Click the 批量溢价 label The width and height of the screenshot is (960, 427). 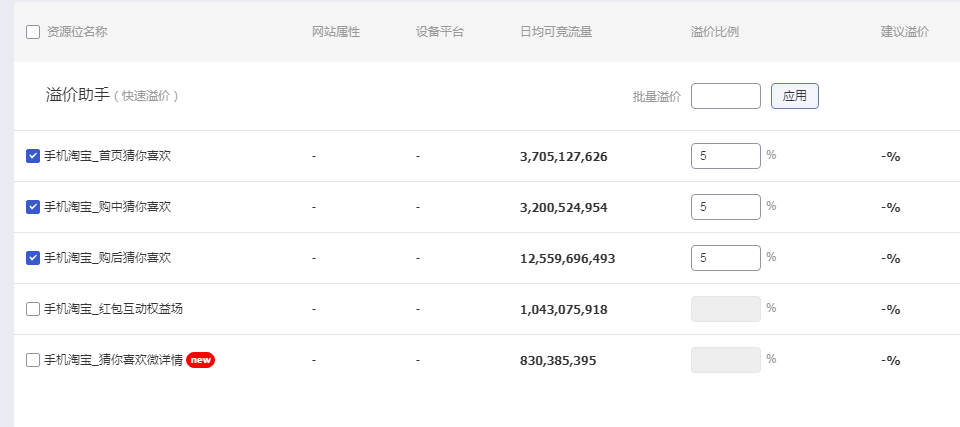[657, 97]
